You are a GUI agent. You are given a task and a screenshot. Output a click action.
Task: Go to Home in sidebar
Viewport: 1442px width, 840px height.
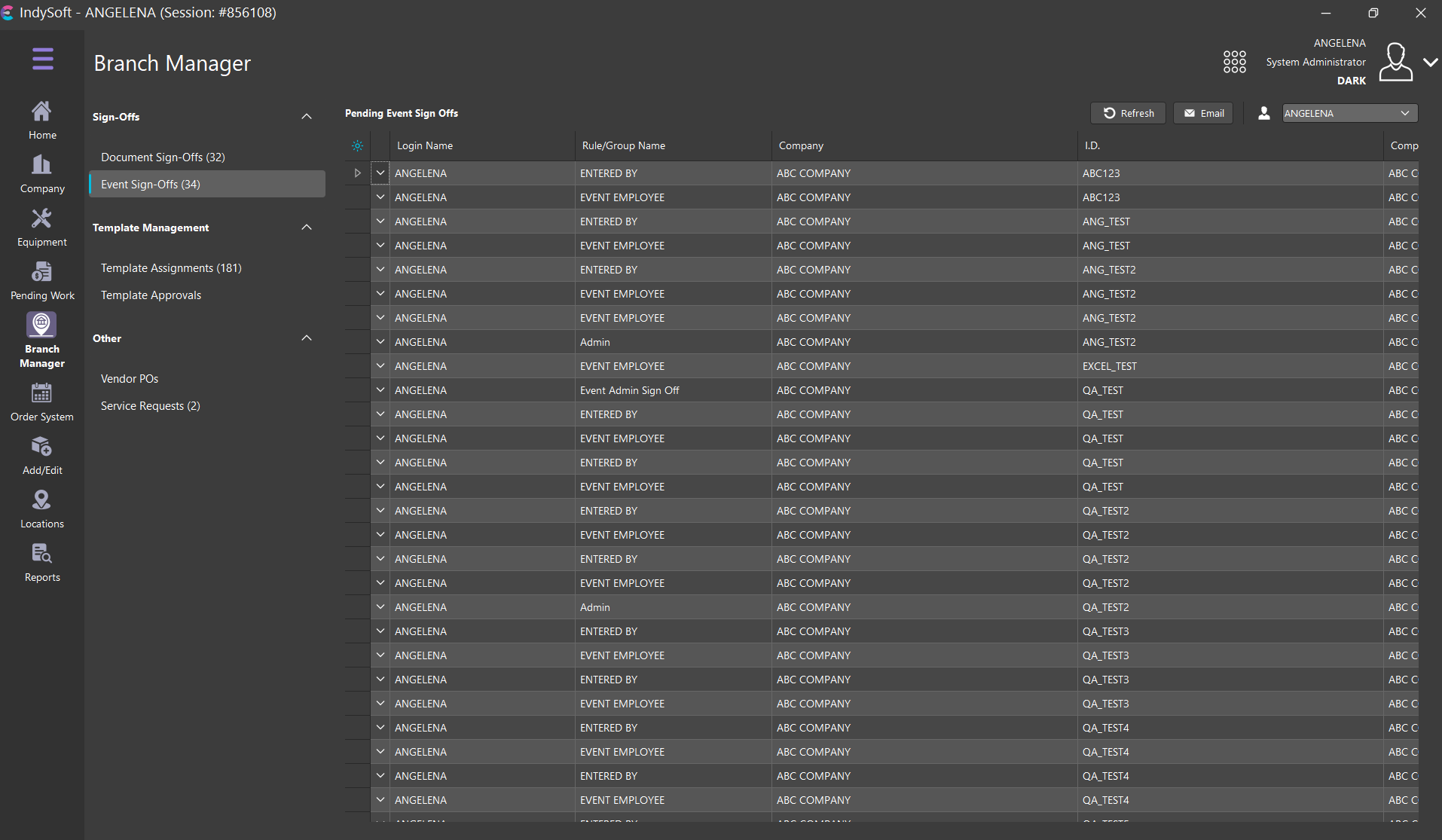click(x=42, y=121)
